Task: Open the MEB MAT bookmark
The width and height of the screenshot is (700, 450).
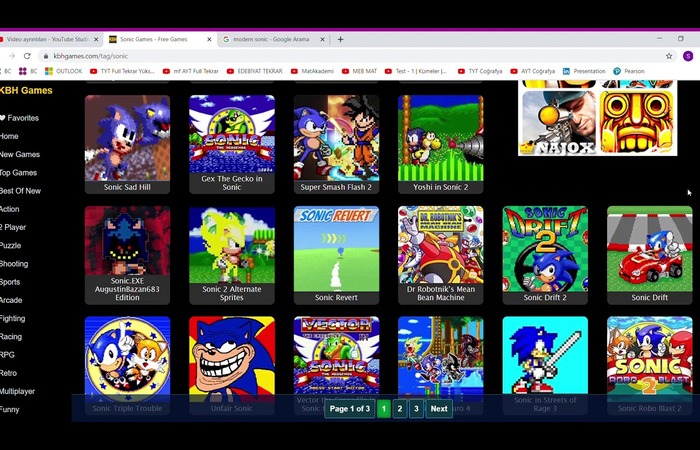Action: coord(360,71)
